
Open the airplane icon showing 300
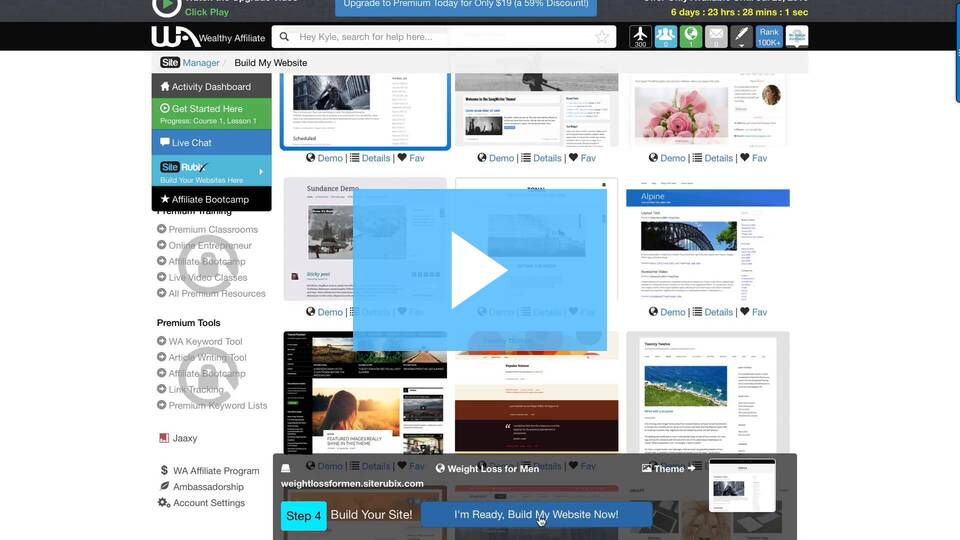coord(640,37)
